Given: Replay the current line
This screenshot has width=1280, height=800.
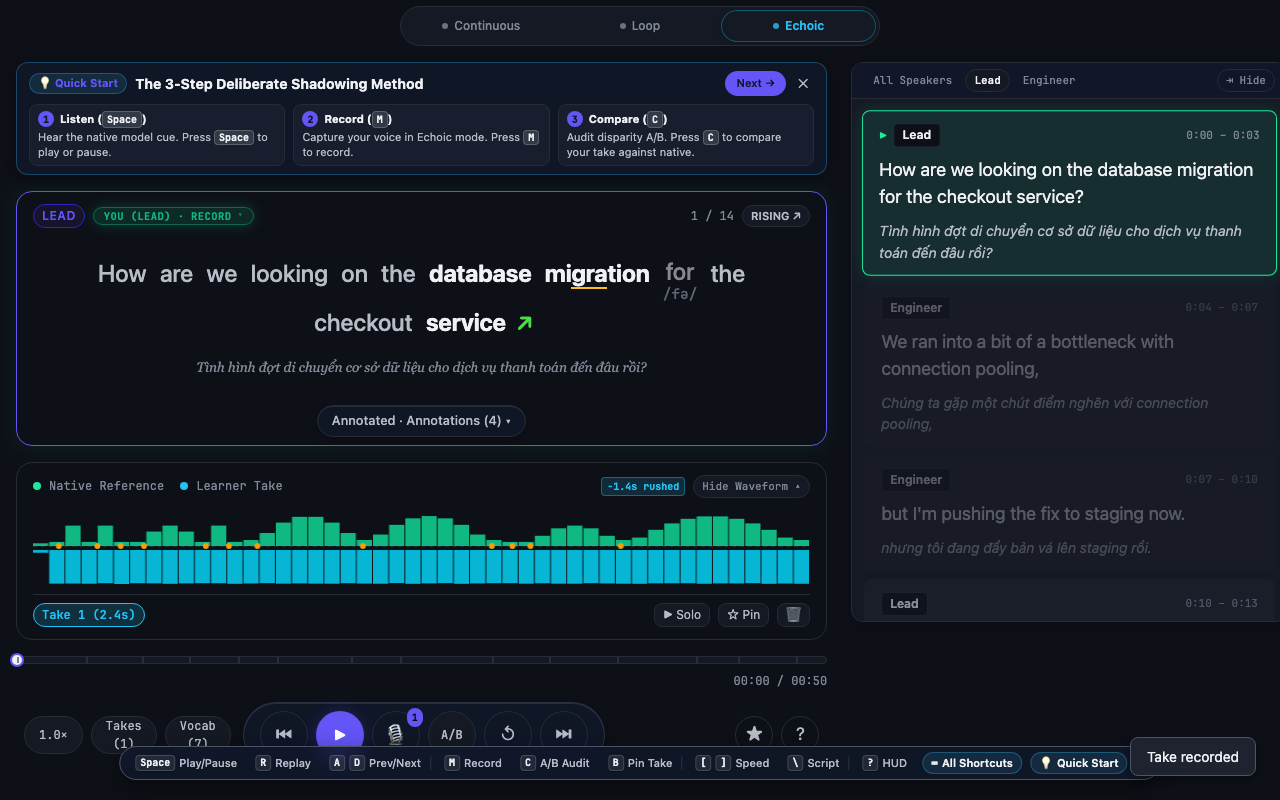Looking at the screenshot, I should coord(508,734).
